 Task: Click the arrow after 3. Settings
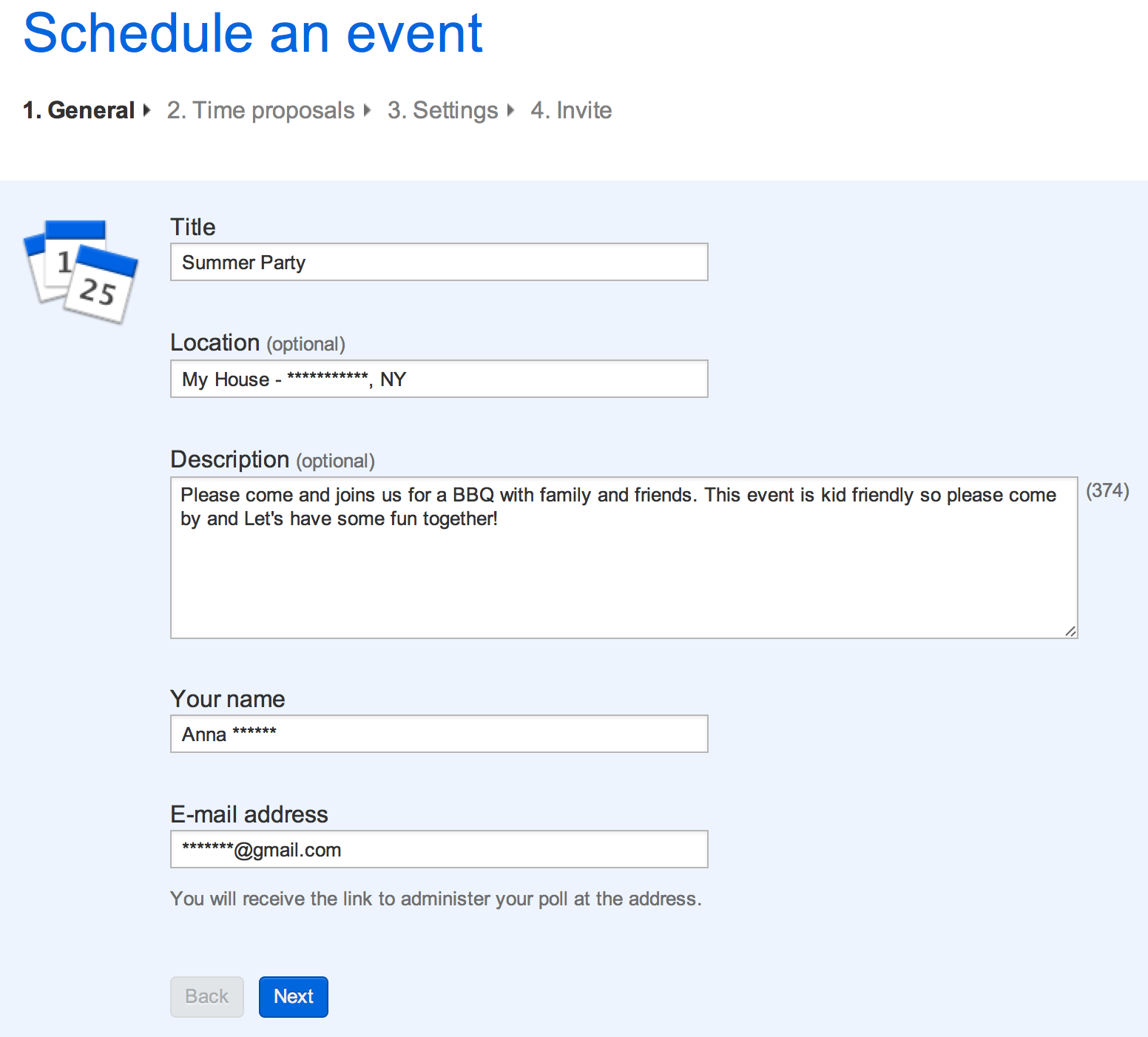510,111
